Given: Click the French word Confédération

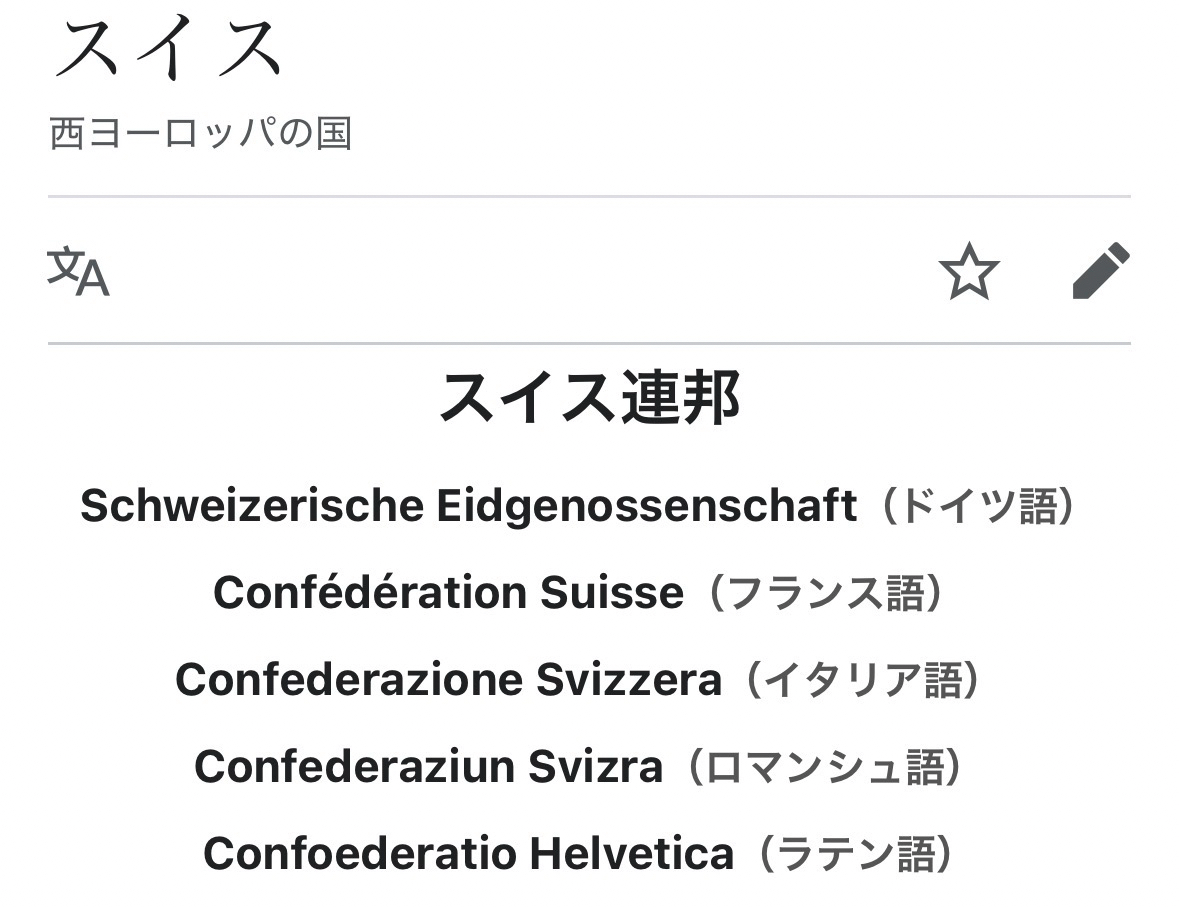Looking at the screenshot, I should [369, 594].
